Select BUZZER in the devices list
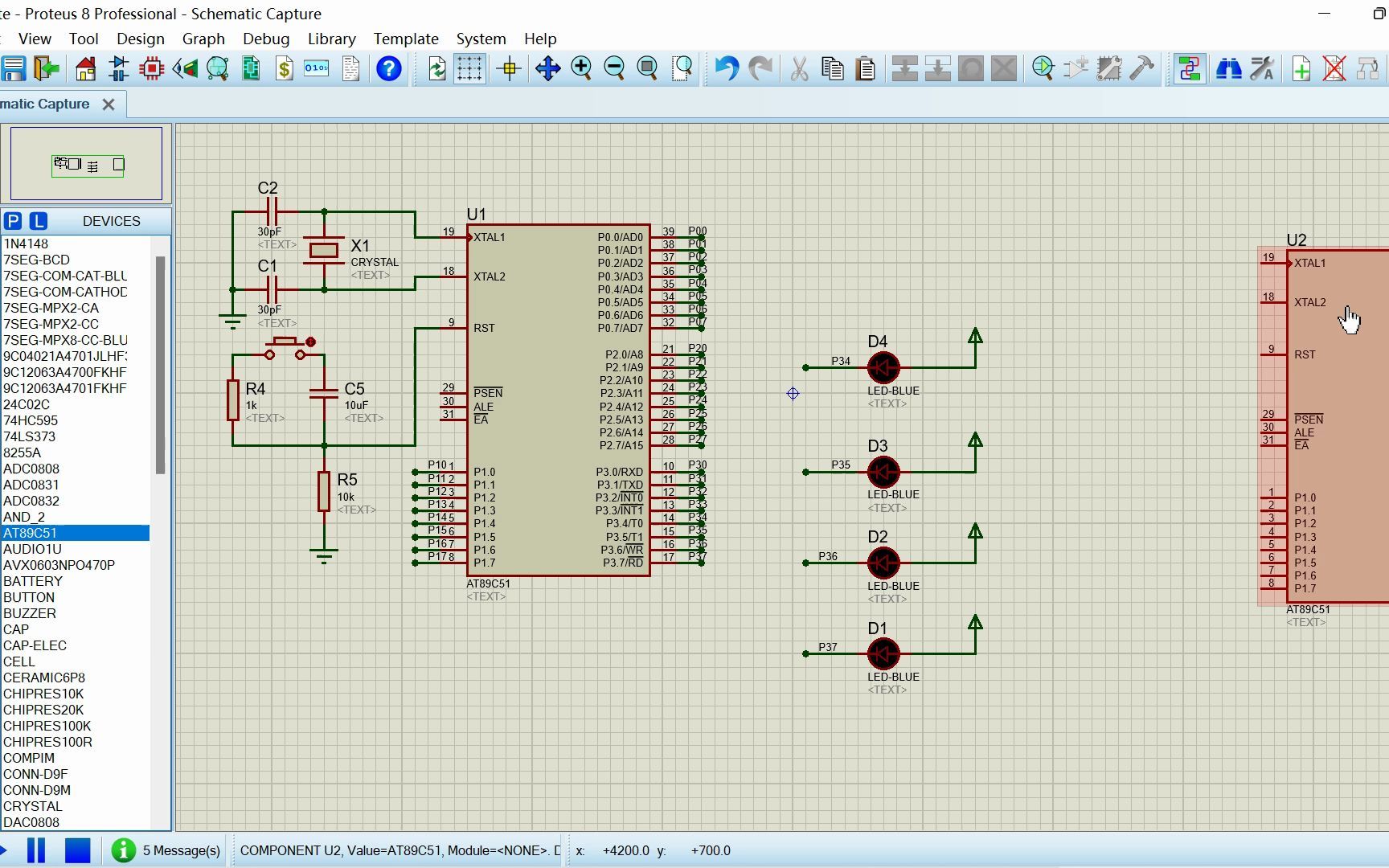Image resolution: width=1389 pixels, height=868 pixels. tap(75, 613)
